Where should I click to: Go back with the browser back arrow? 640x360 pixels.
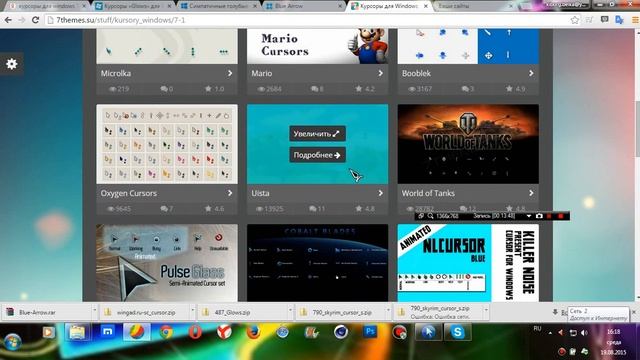tap(8, 20)
